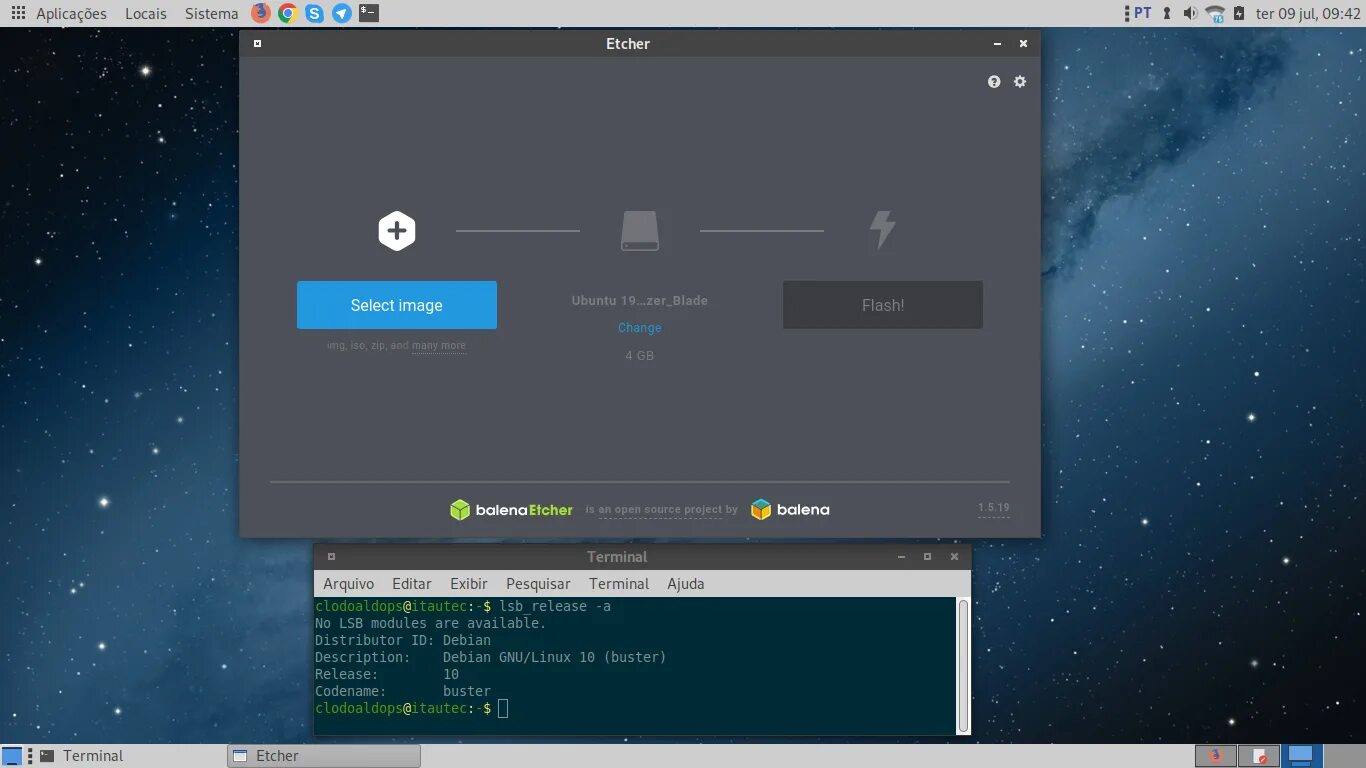
Task: Open the Editar menu in Terminal
Action: [x=412, y=584]
